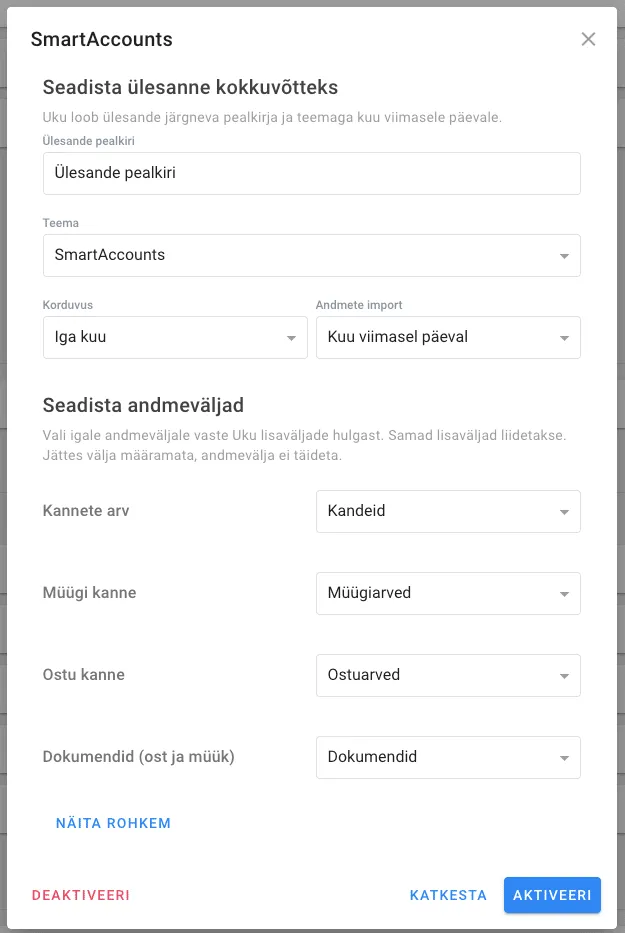Click the arrow icon beside Ostuarved
625x933 pixels.
tap(564, 677)
